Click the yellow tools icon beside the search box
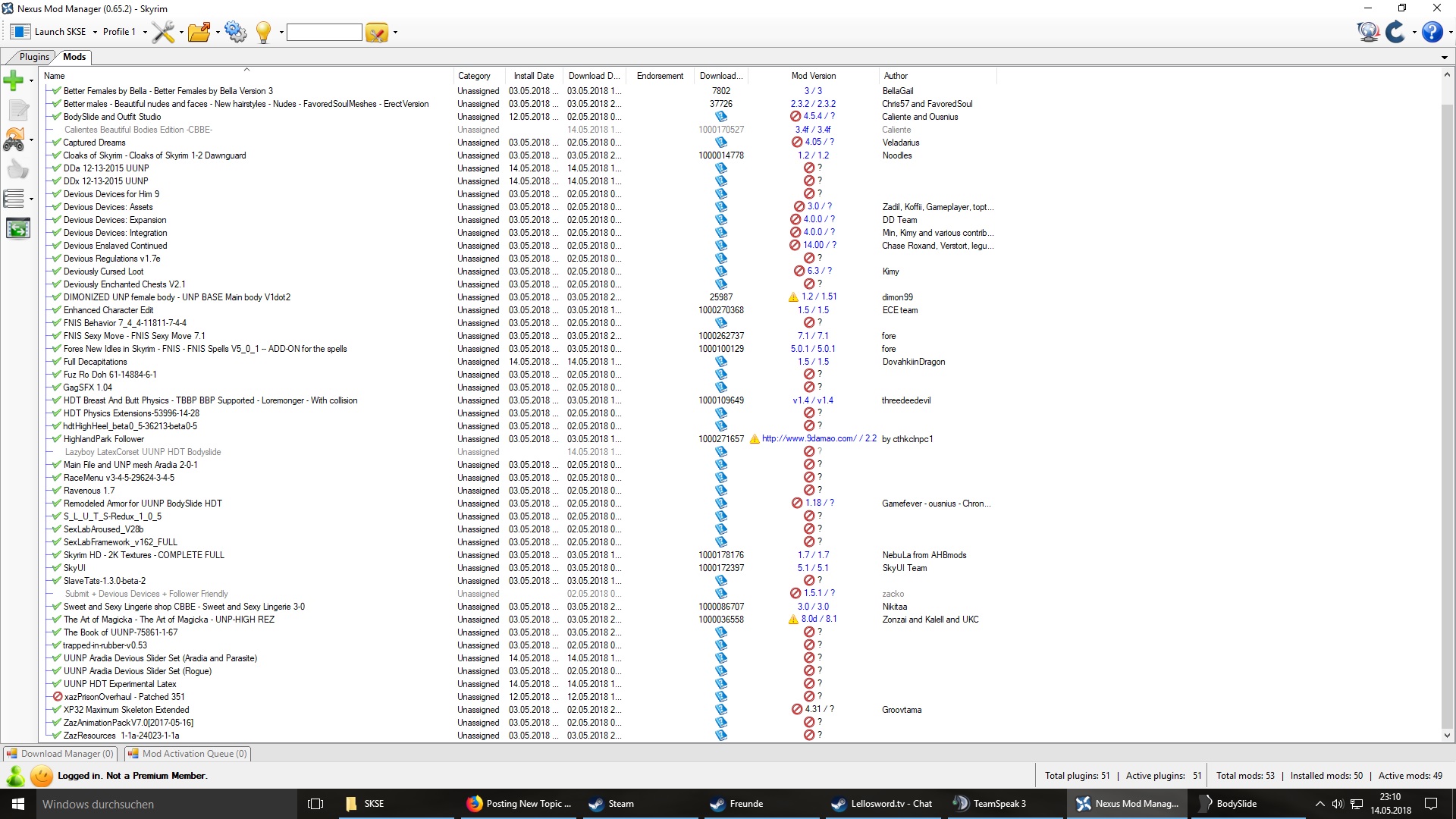1456x819 pixels. (x=376, y=32)
